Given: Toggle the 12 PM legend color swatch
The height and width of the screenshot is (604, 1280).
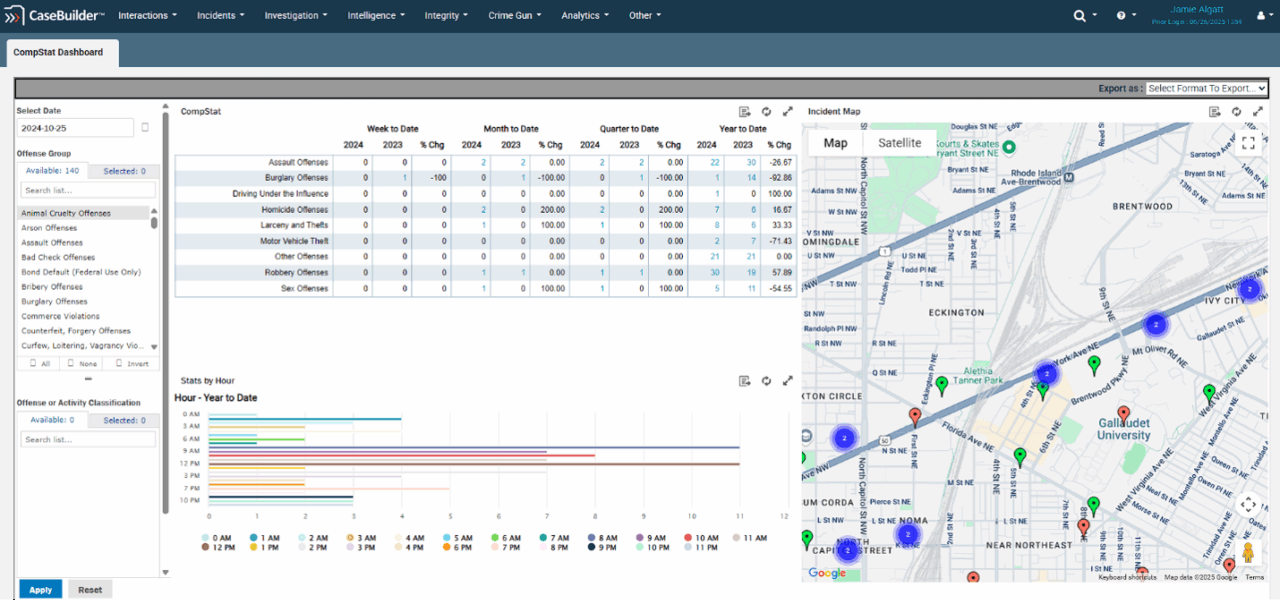Looking at the screenshot, I should 206,548.
